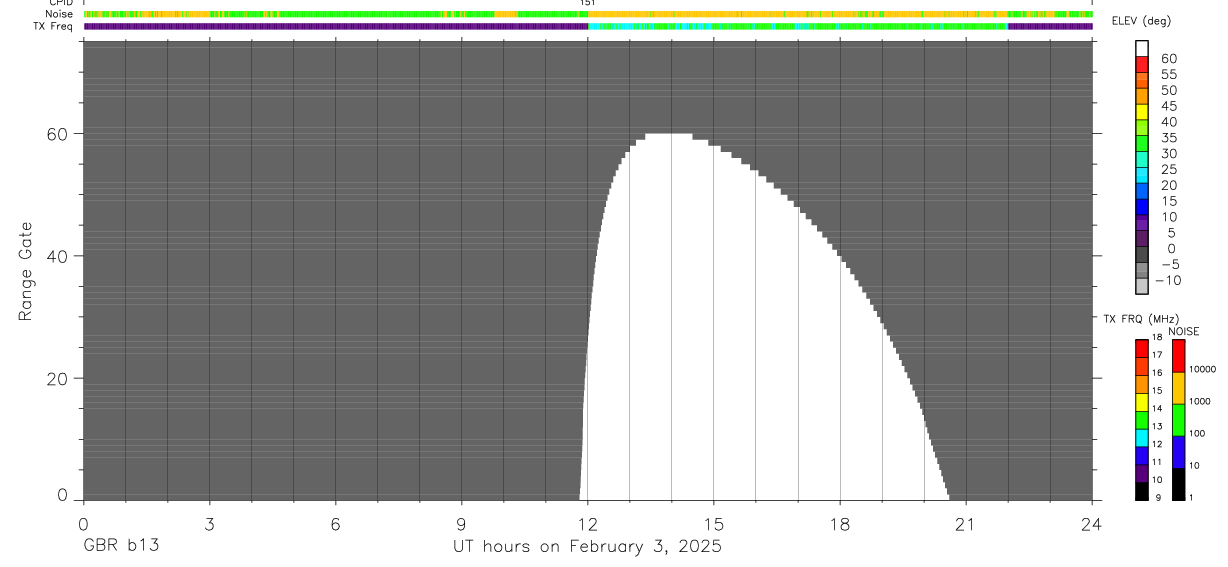Click the 'Noise' strip label at top left

[59, 14]
